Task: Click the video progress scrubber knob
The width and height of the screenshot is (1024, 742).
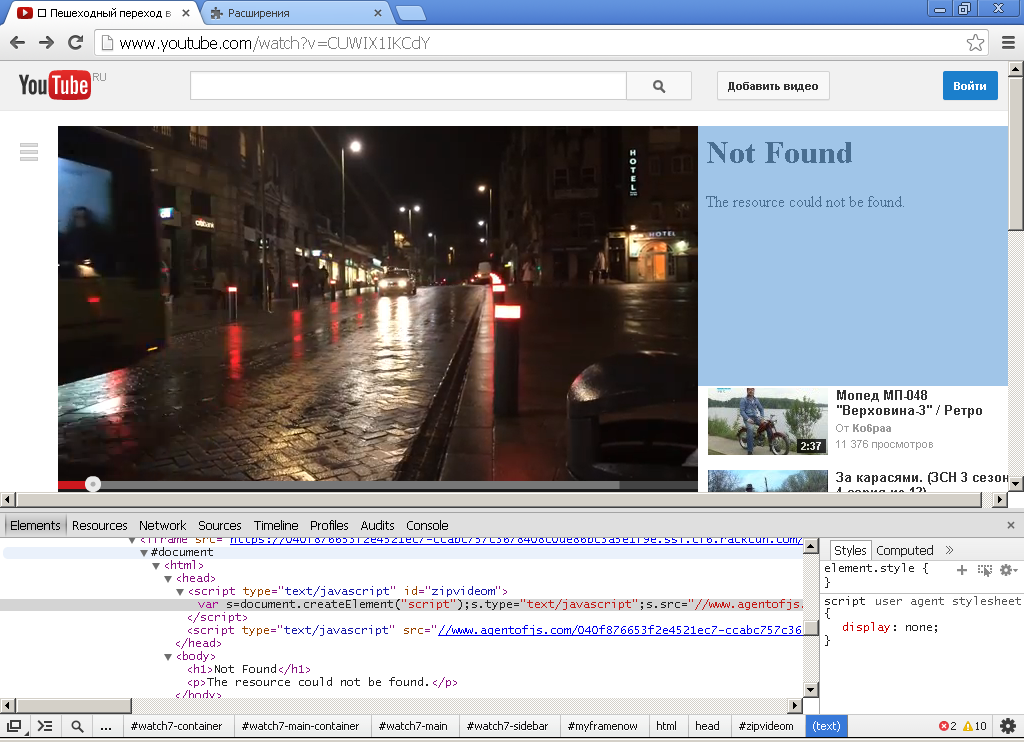Action: click(x=93, y=484)
